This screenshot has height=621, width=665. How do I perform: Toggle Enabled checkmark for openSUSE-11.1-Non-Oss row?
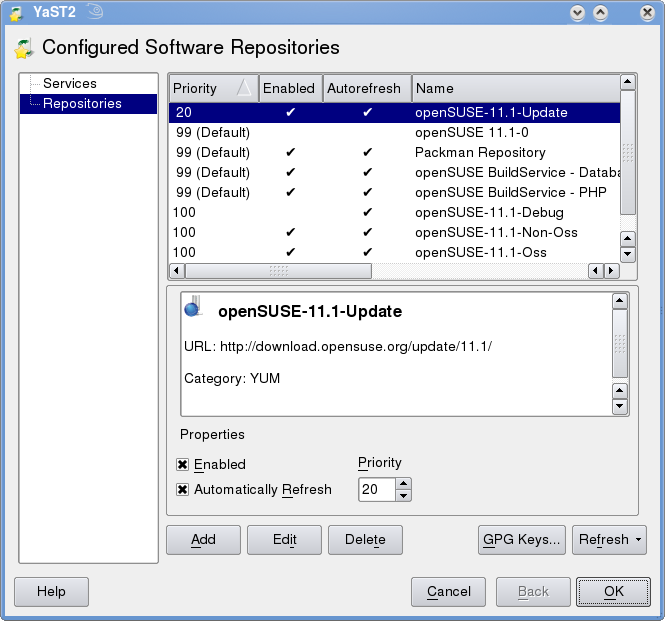click(291, 232)
